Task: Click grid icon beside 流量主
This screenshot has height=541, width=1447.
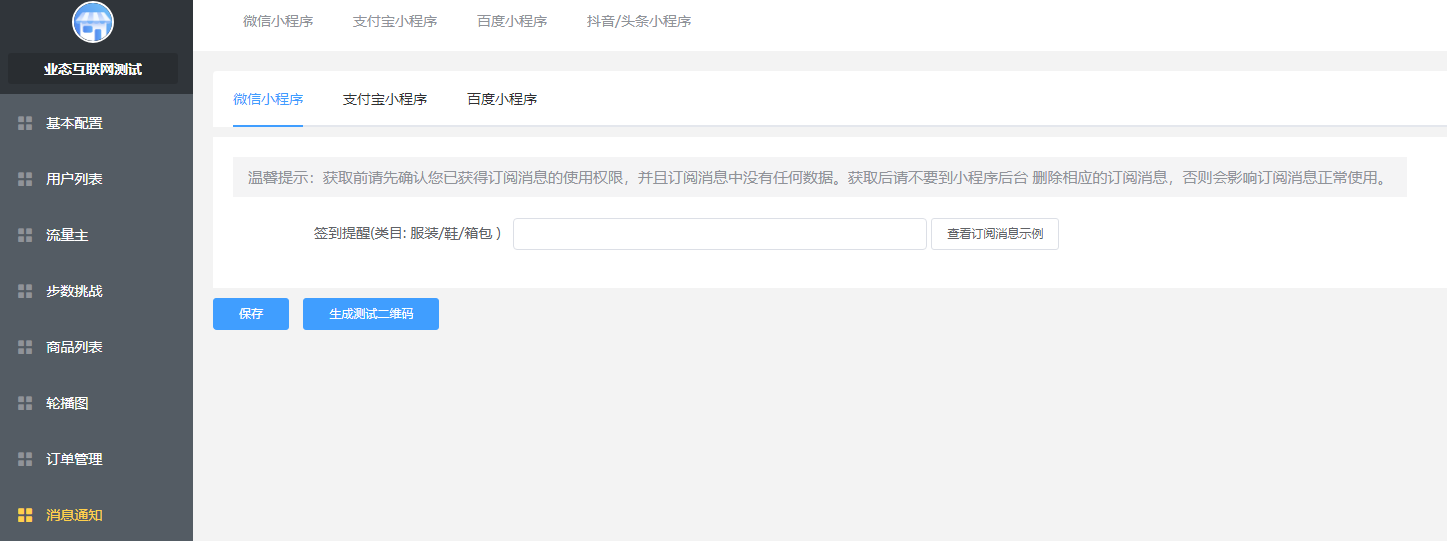Action: click(x=26, y=236)
